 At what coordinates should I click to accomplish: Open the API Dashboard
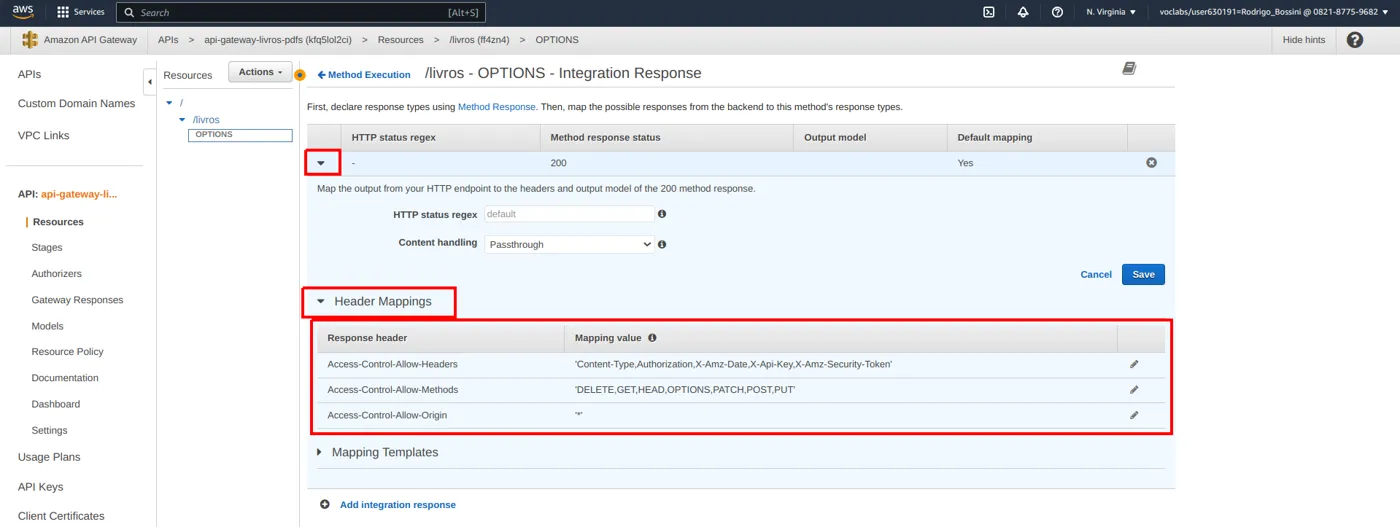[56, 404]
